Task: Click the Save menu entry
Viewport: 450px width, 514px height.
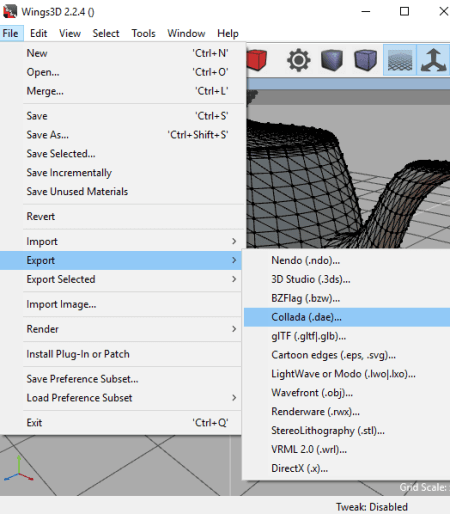Action: (x=121, y=116)
